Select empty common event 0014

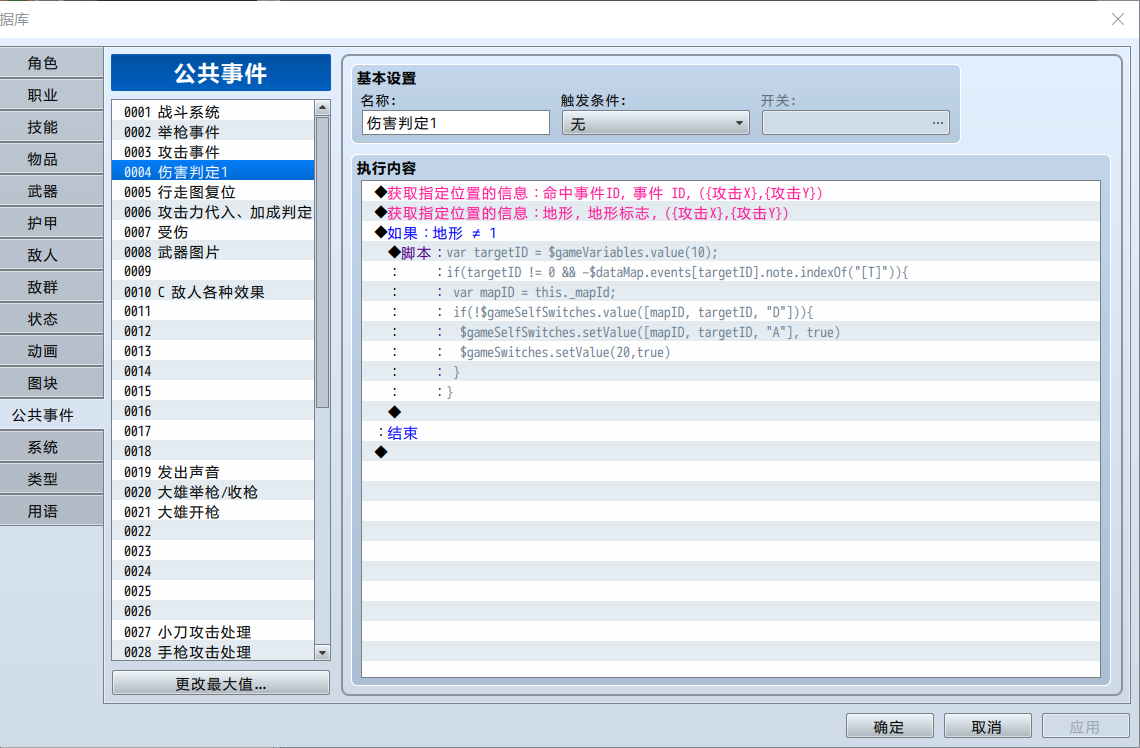pyautogui.click(x=213, y=371)
